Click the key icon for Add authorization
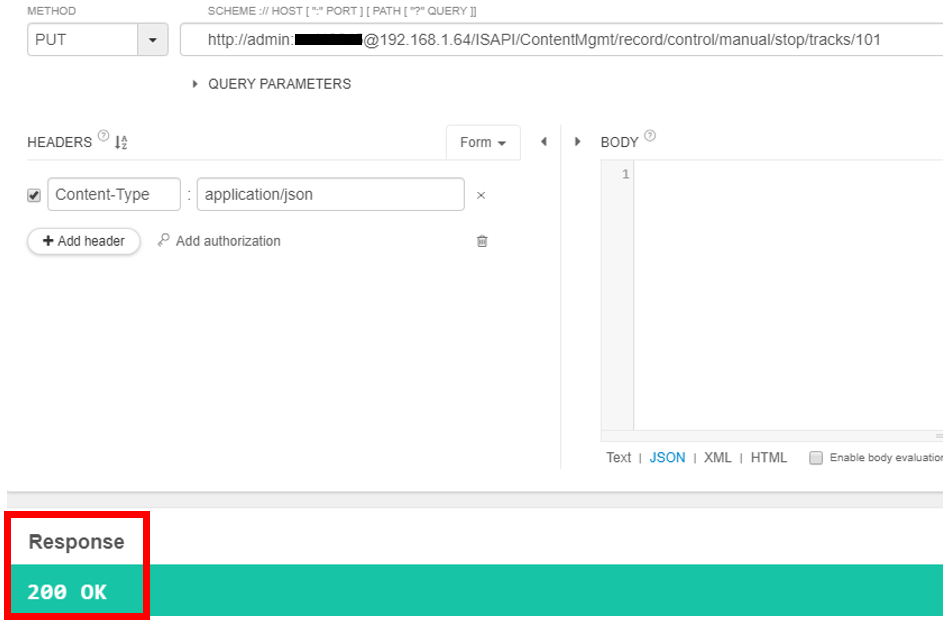Image resolution: width=943 pixels, height=624 pixels. [x=164, y=241]
